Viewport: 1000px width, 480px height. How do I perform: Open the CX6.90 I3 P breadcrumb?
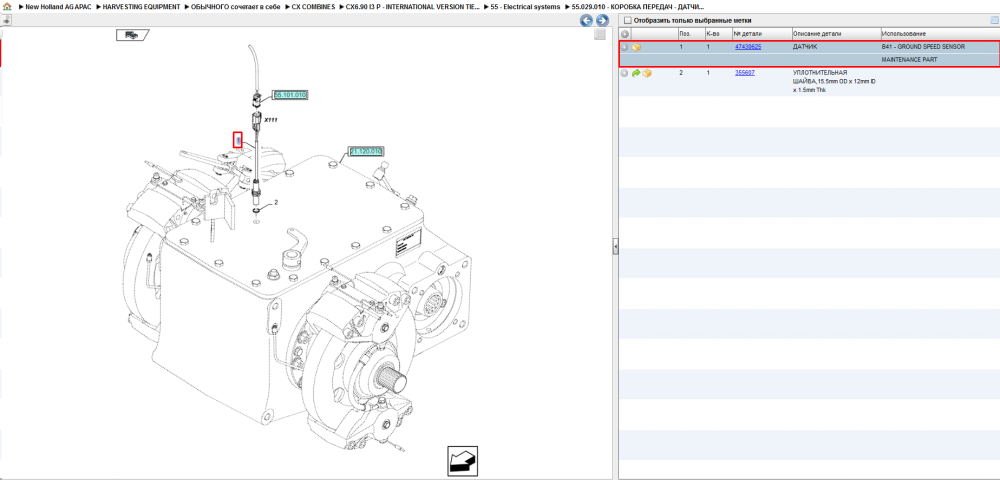[413, 6]
